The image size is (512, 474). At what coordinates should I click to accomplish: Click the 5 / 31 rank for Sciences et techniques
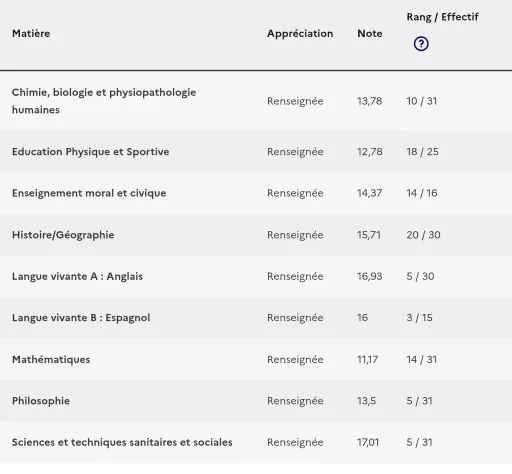(419, 442)
